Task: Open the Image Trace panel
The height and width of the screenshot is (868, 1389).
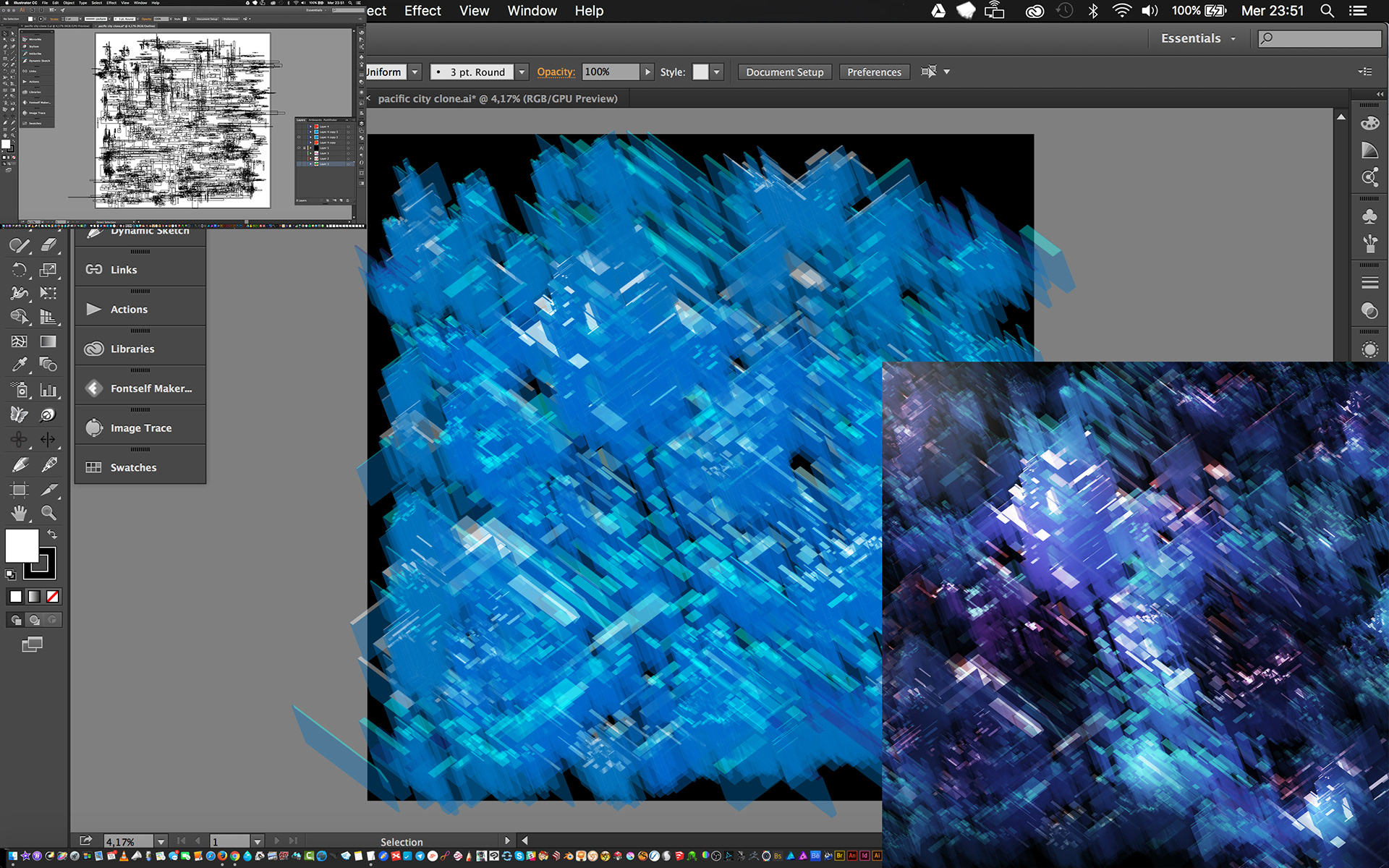Action: point(140,428)
